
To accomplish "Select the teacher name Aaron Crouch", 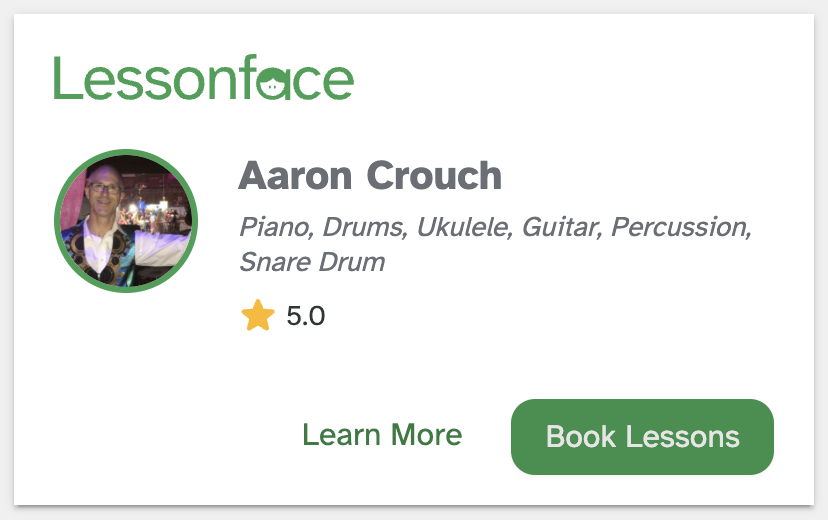I will point(370,176).
